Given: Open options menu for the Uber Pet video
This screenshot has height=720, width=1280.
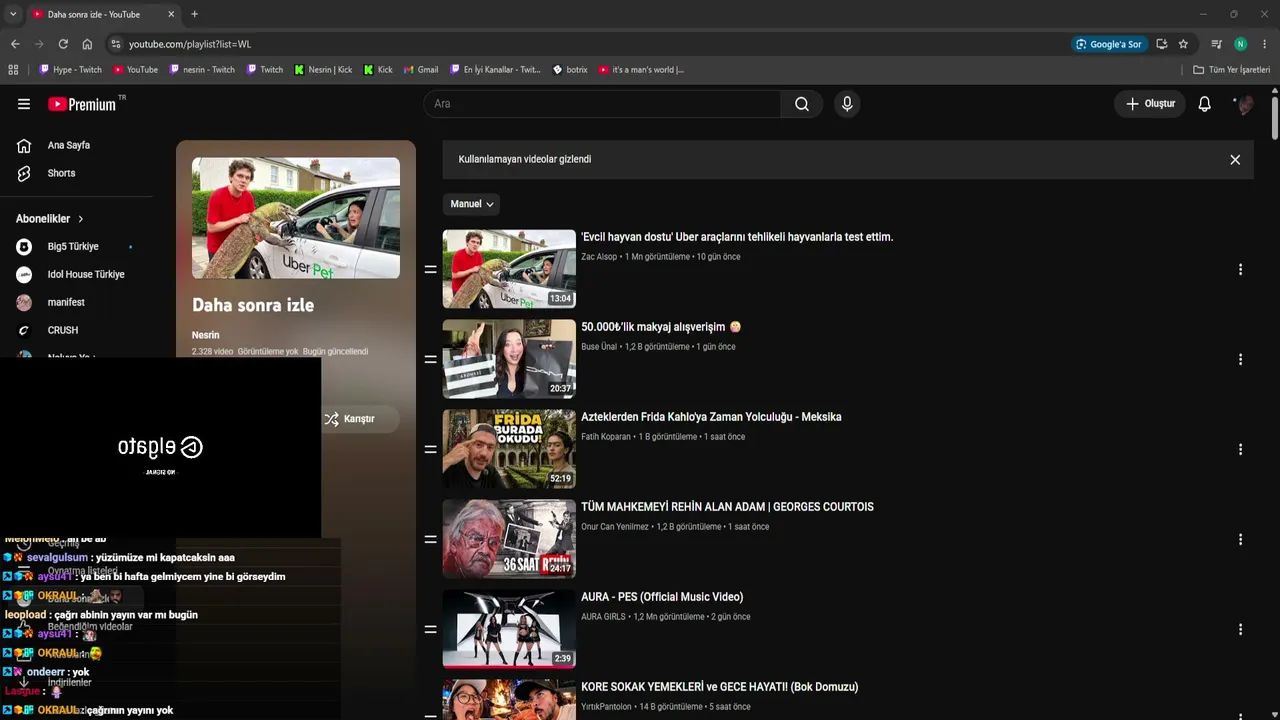Looking at the screenshot, I should (x=1240, y=270).
